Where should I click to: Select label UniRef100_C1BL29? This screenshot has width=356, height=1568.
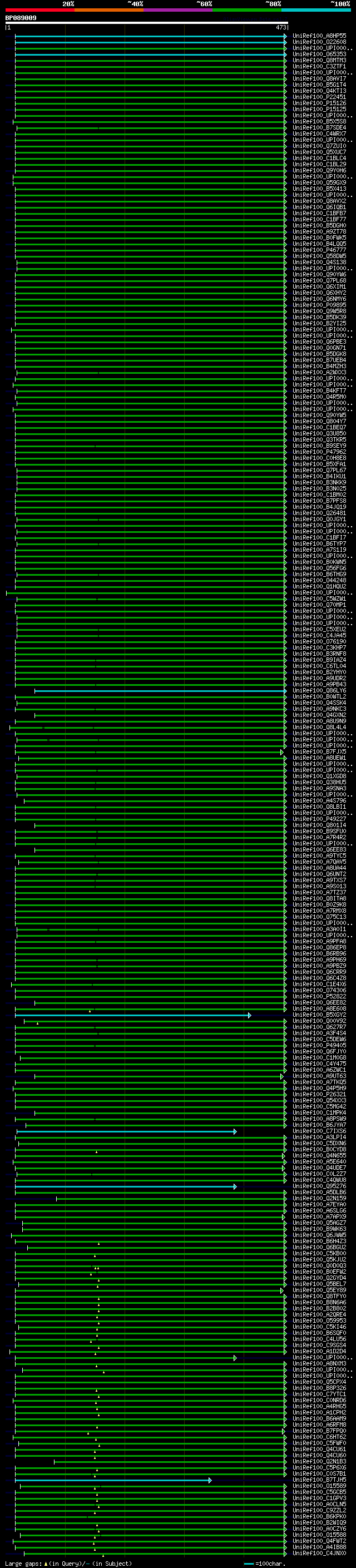(319, 164)
